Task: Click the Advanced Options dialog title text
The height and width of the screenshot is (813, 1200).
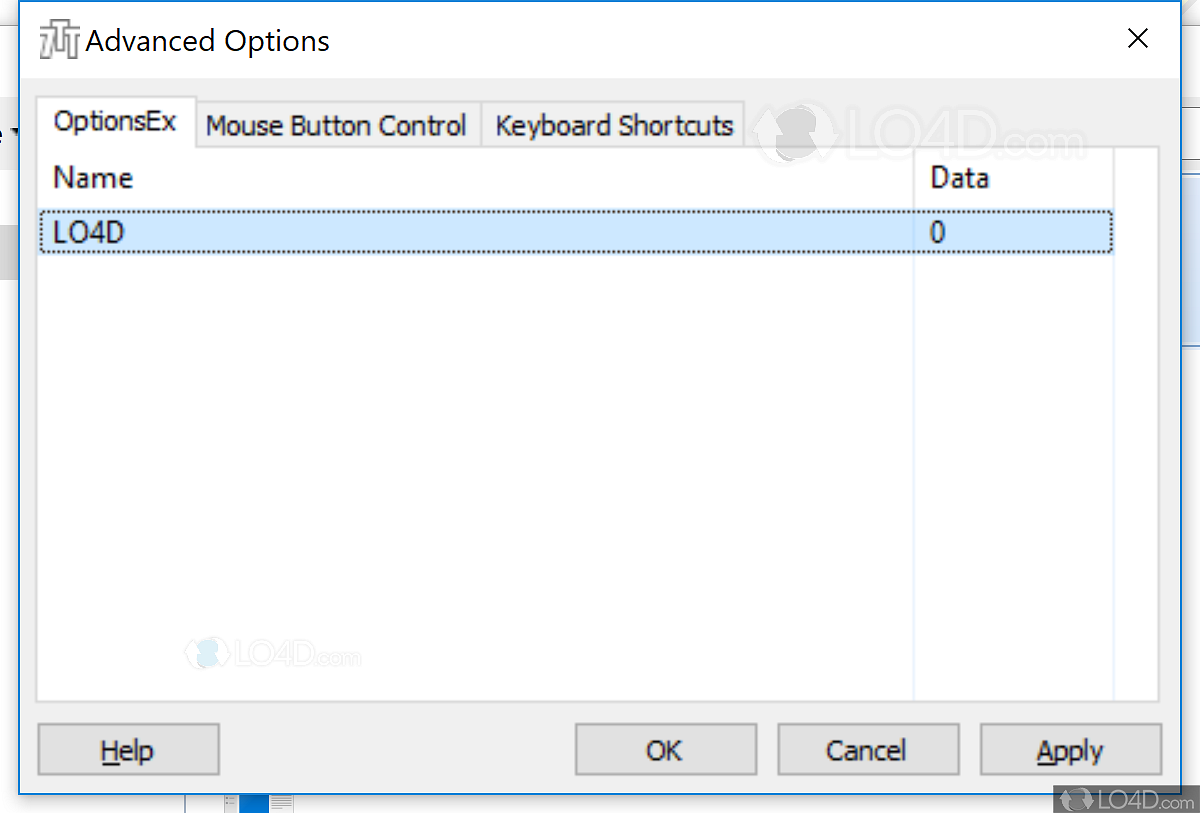Action: click(x=208, y=41)
